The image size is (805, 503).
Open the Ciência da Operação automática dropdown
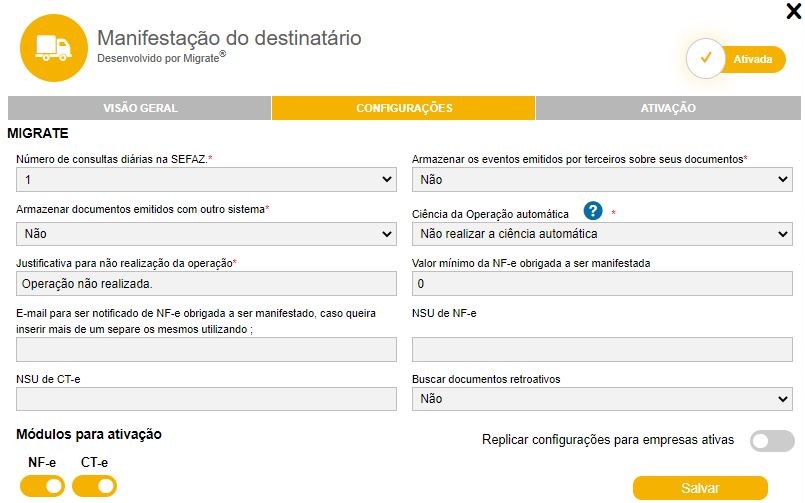click(602, 234)
